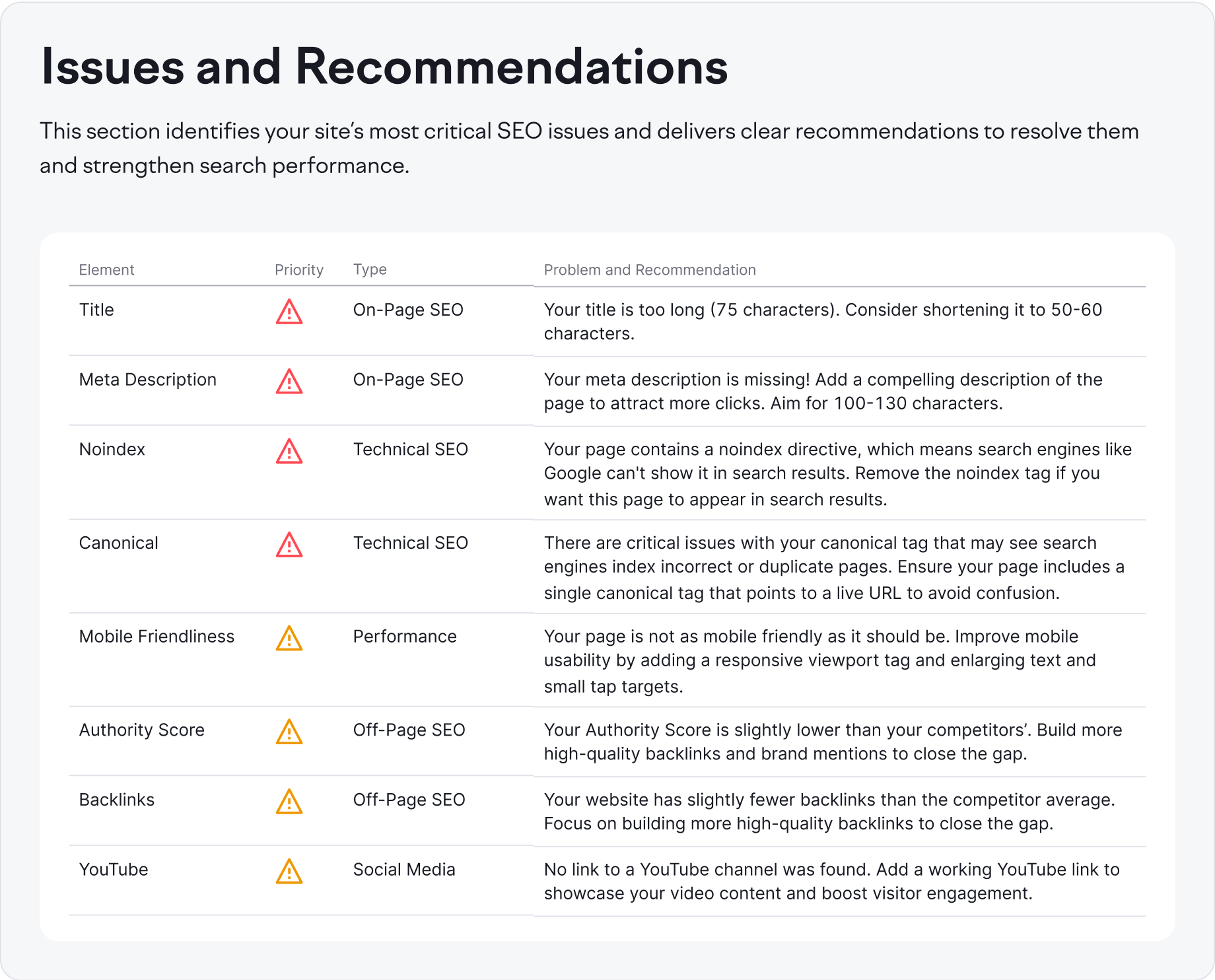Click the red warning icon for Title
The height and width of the screenshot is (980, 1215).
coord(289,312)
